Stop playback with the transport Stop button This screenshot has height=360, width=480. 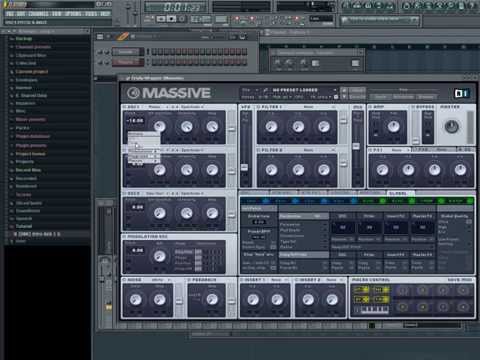tap(171, 19)
